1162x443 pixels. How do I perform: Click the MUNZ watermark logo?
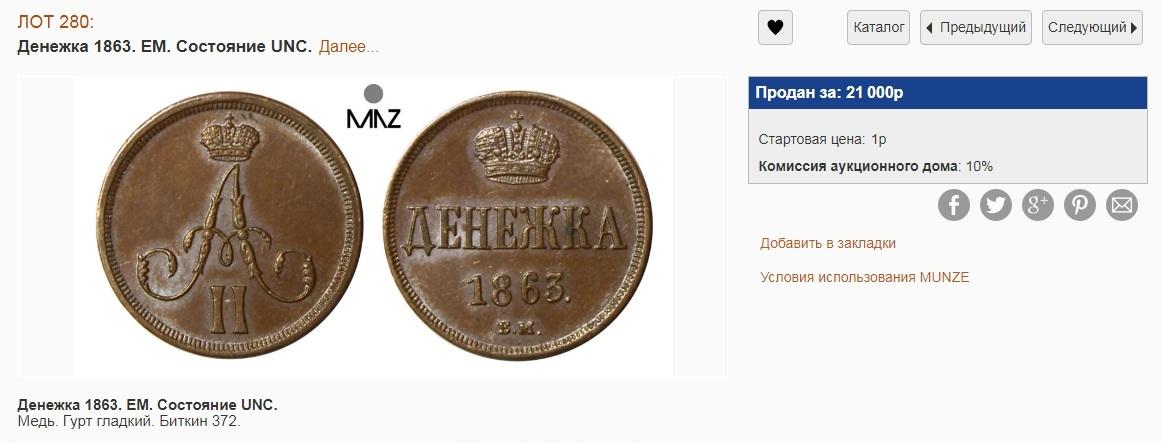(x=374, y=107)
